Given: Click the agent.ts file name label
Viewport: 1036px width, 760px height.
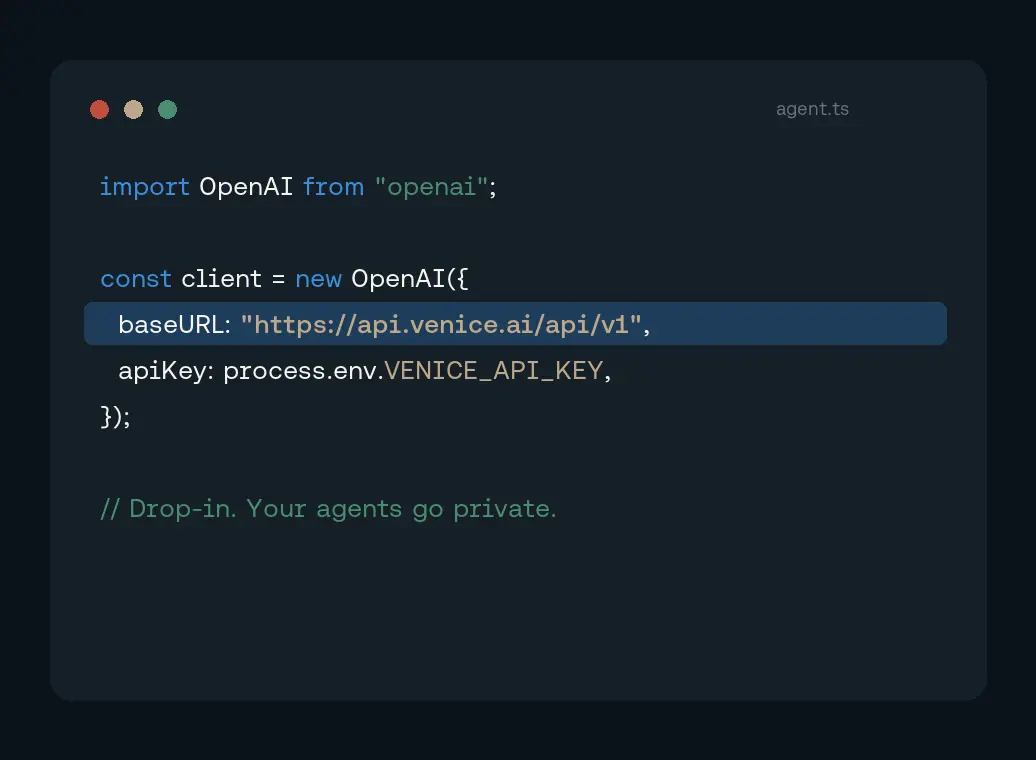Looking at the screenshot, I should [x=812, y=109].
